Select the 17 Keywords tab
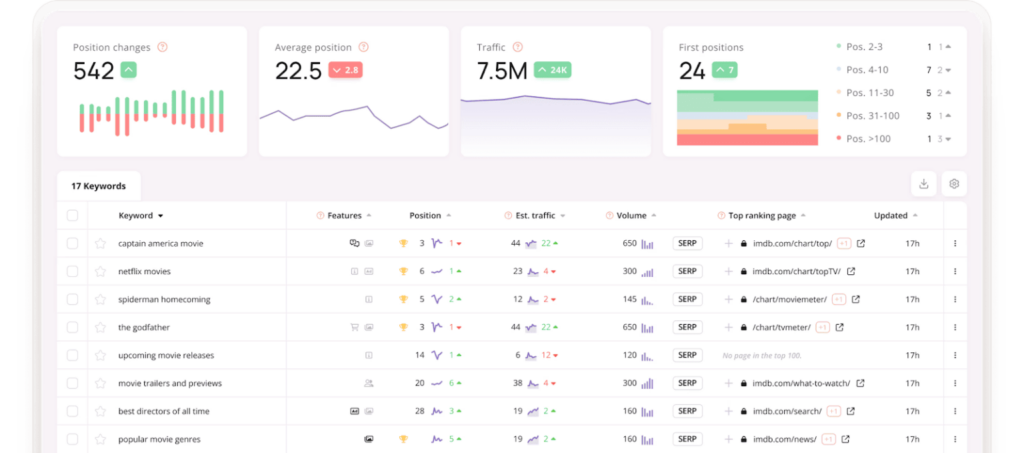Screen dimensions: 1024x453 [x=98, y=186]
